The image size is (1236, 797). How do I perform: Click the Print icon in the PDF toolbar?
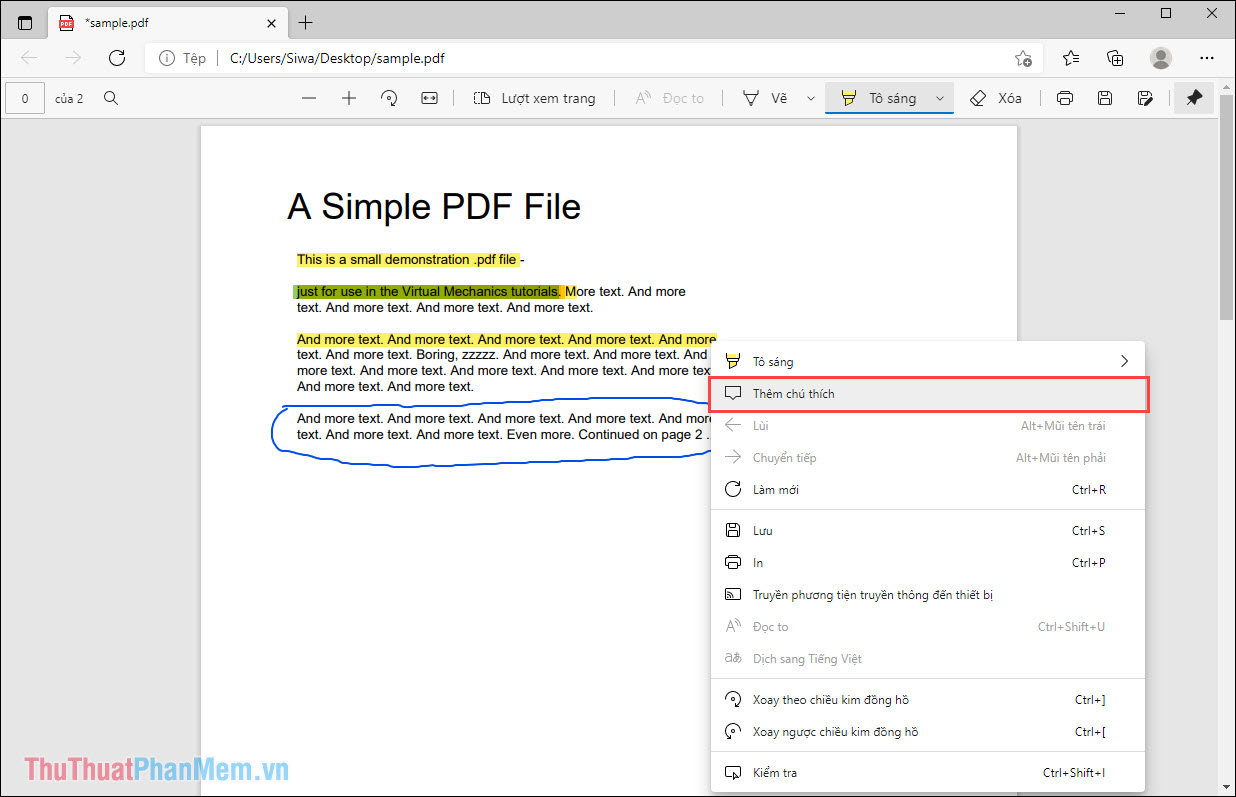1064,98
